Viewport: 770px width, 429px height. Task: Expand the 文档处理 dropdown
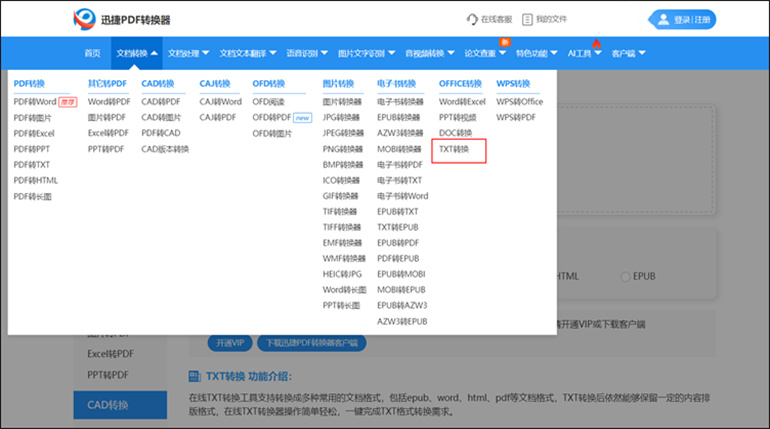205,53
